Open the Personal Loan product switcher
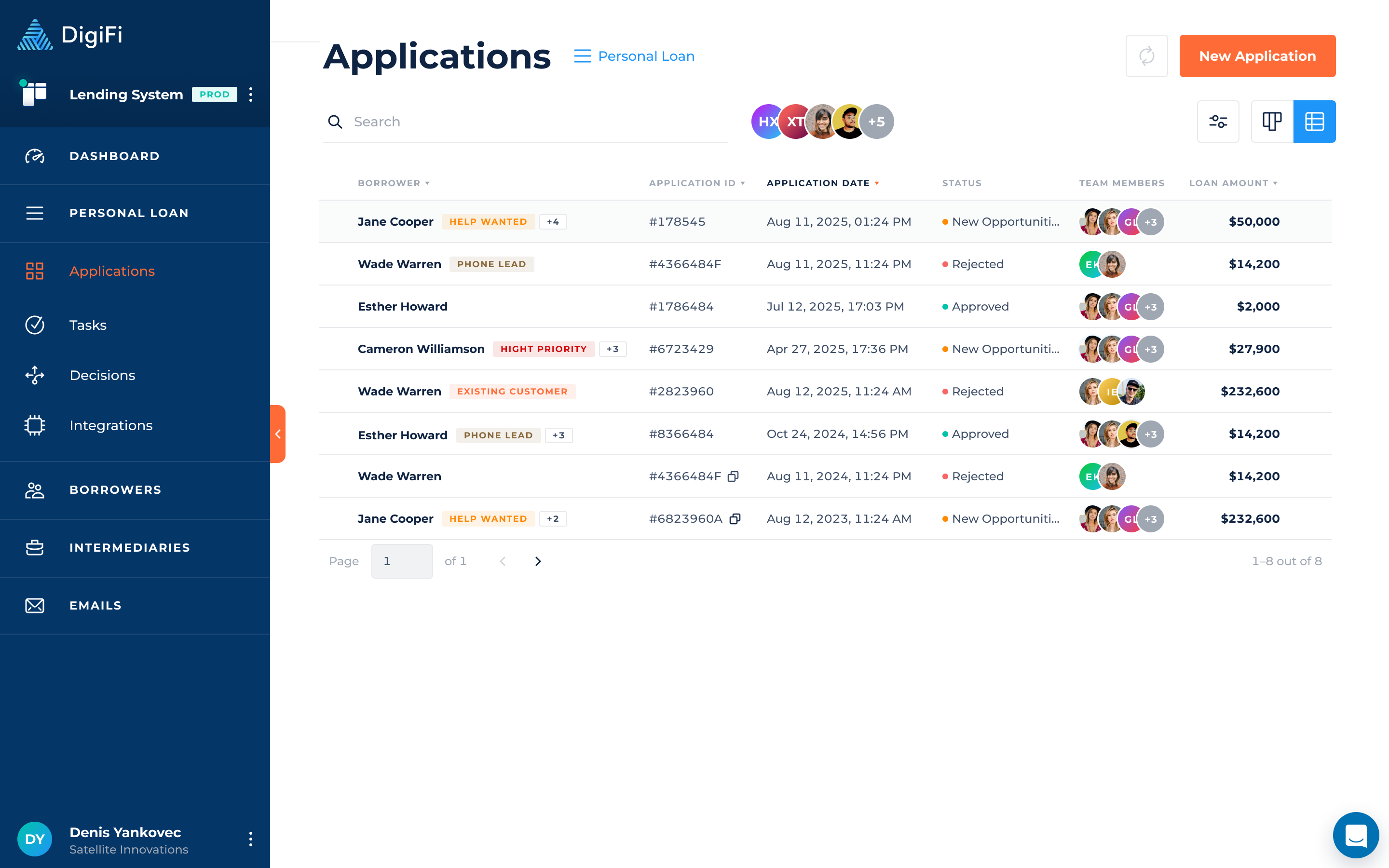Image resolution: width=1389 pixels, height=868 pixels. 634,56
